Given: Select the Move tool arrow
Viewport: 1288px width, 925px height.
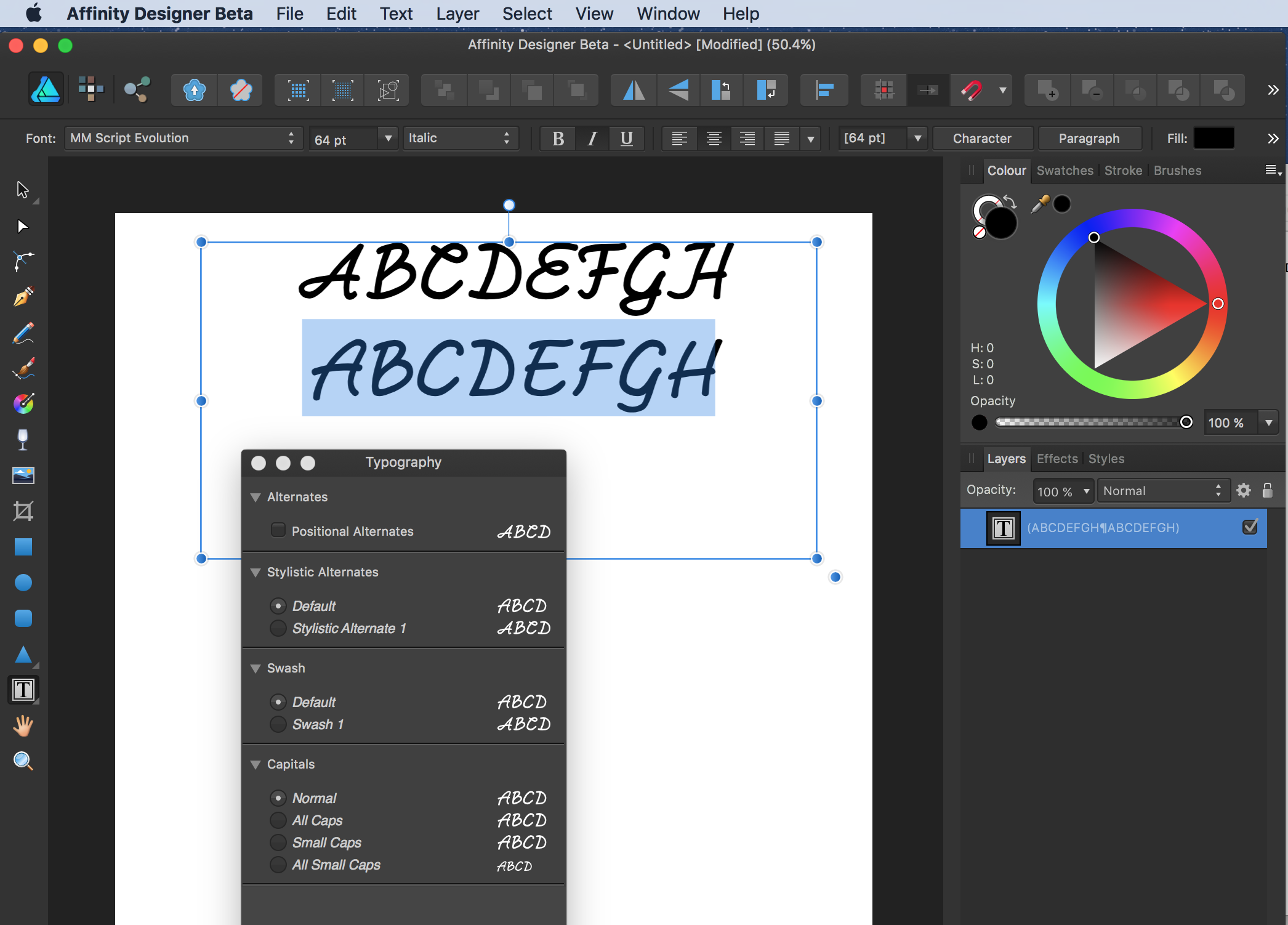Looking at the screenshot, I should 23,190.
